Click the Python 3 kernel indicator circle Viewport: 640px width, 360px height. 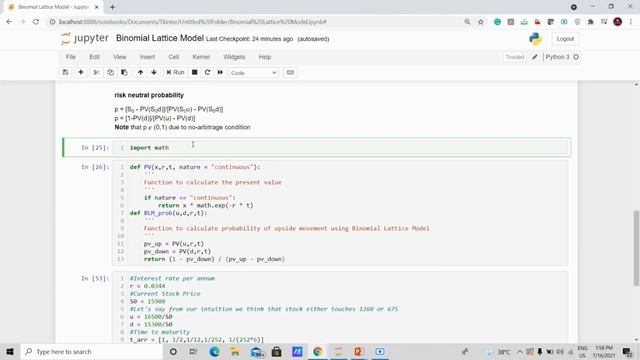pos(576,57)
